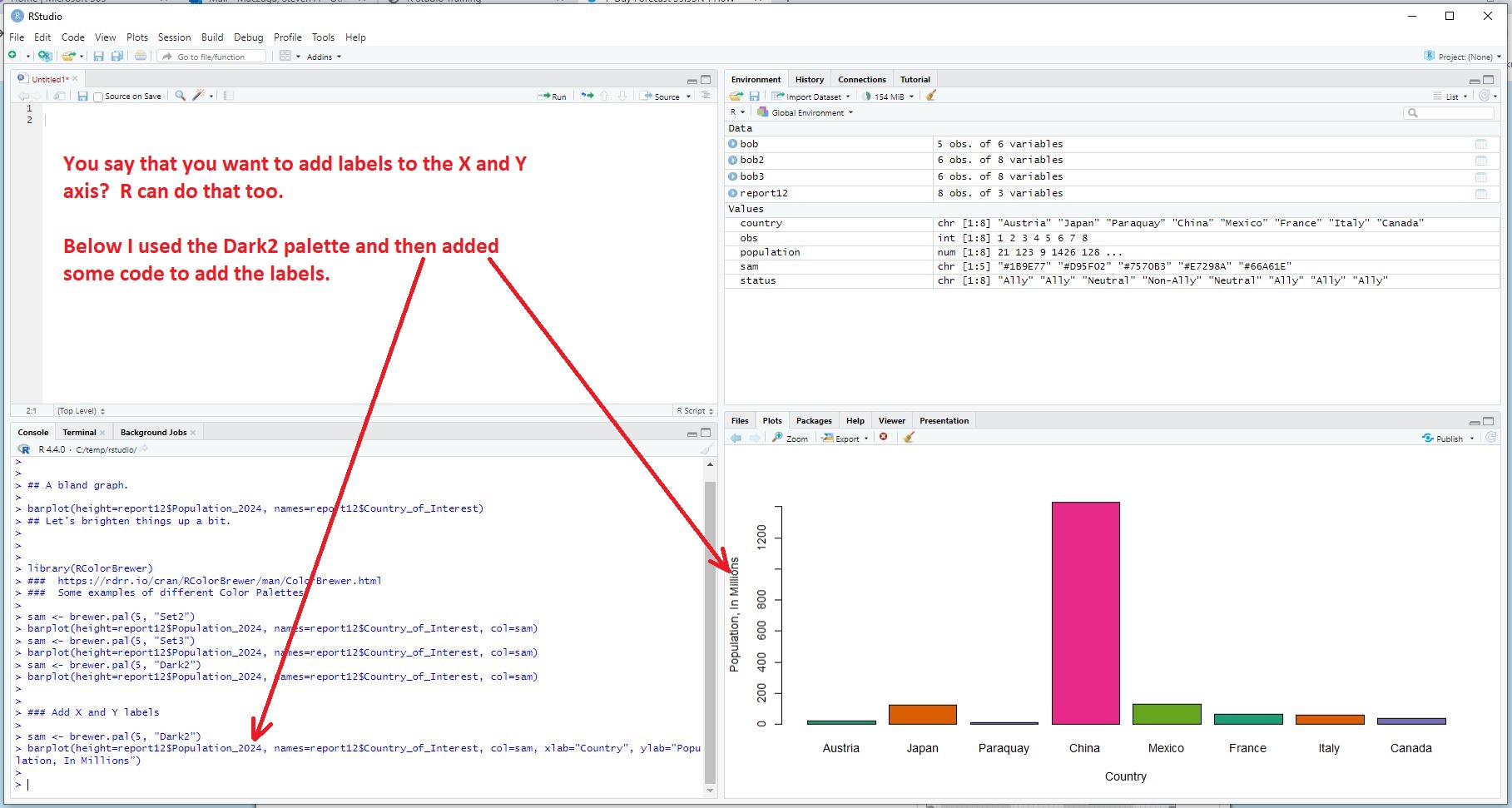The width and height of the screenshot is (1512, 808).
Task: View the report12 data frame grid icon
Action: tap(1480, 193)
